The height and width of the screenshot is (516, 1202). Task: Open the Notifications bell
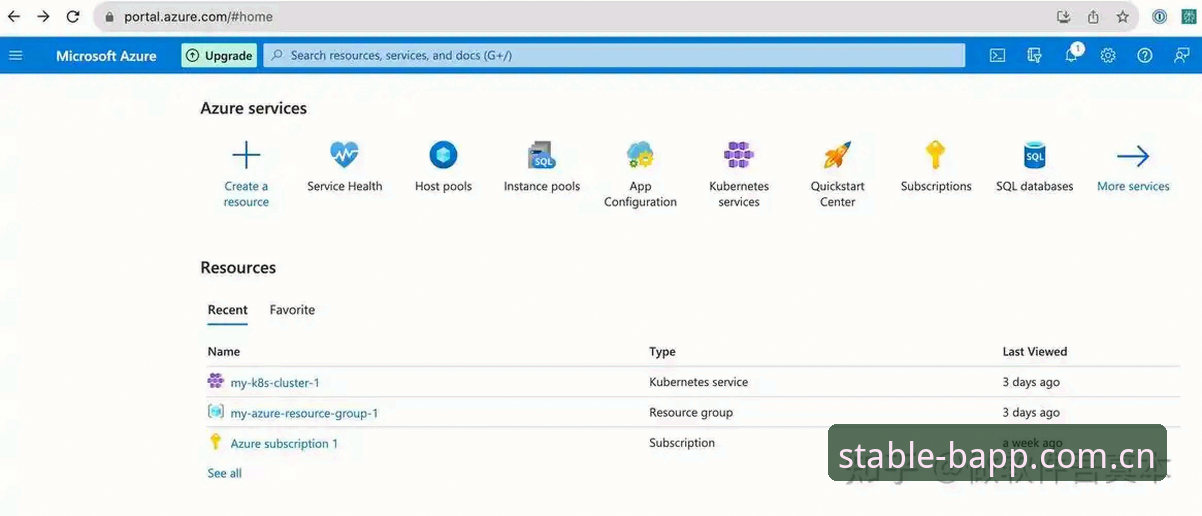pyautogui.click(x=1071, y=55)
